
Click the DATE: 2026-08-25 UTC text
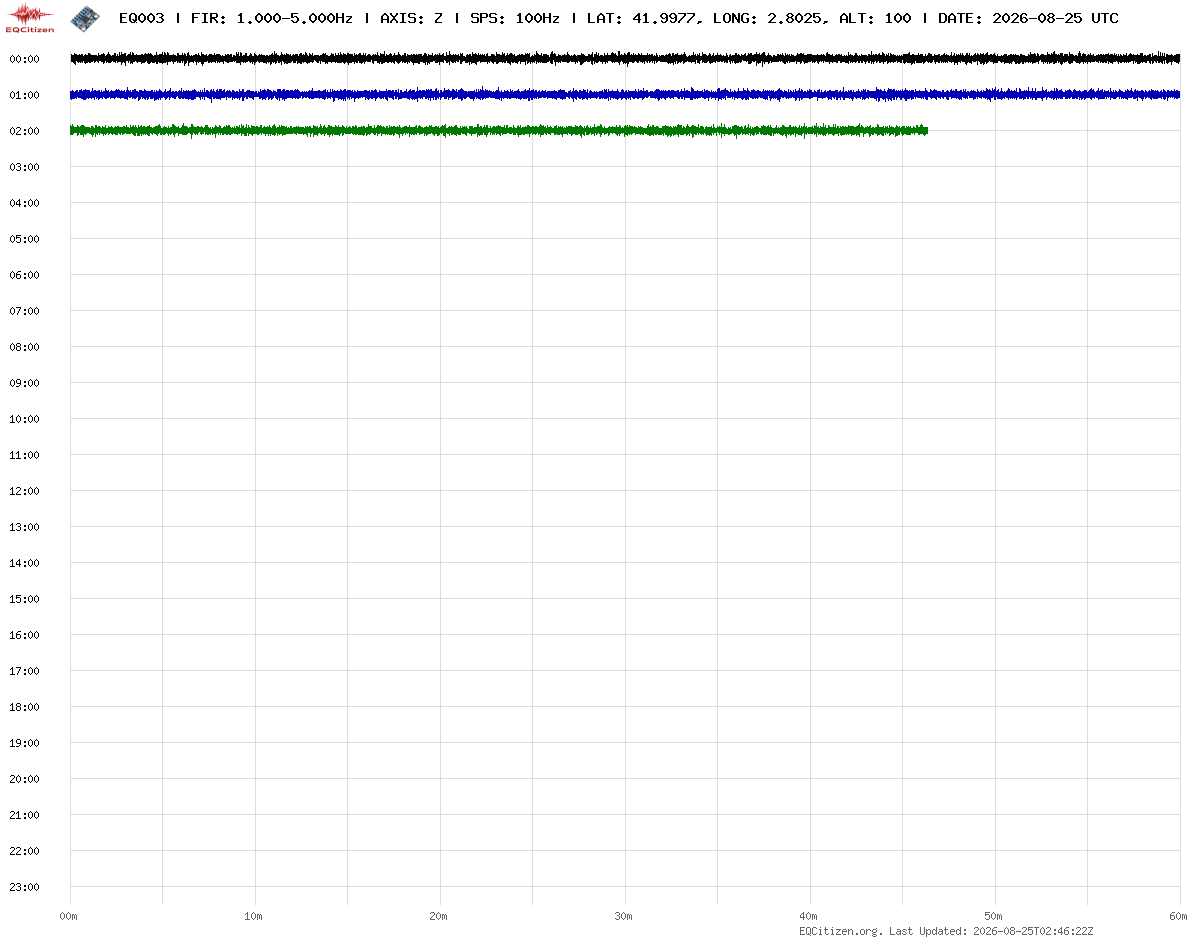point(1028,18)
